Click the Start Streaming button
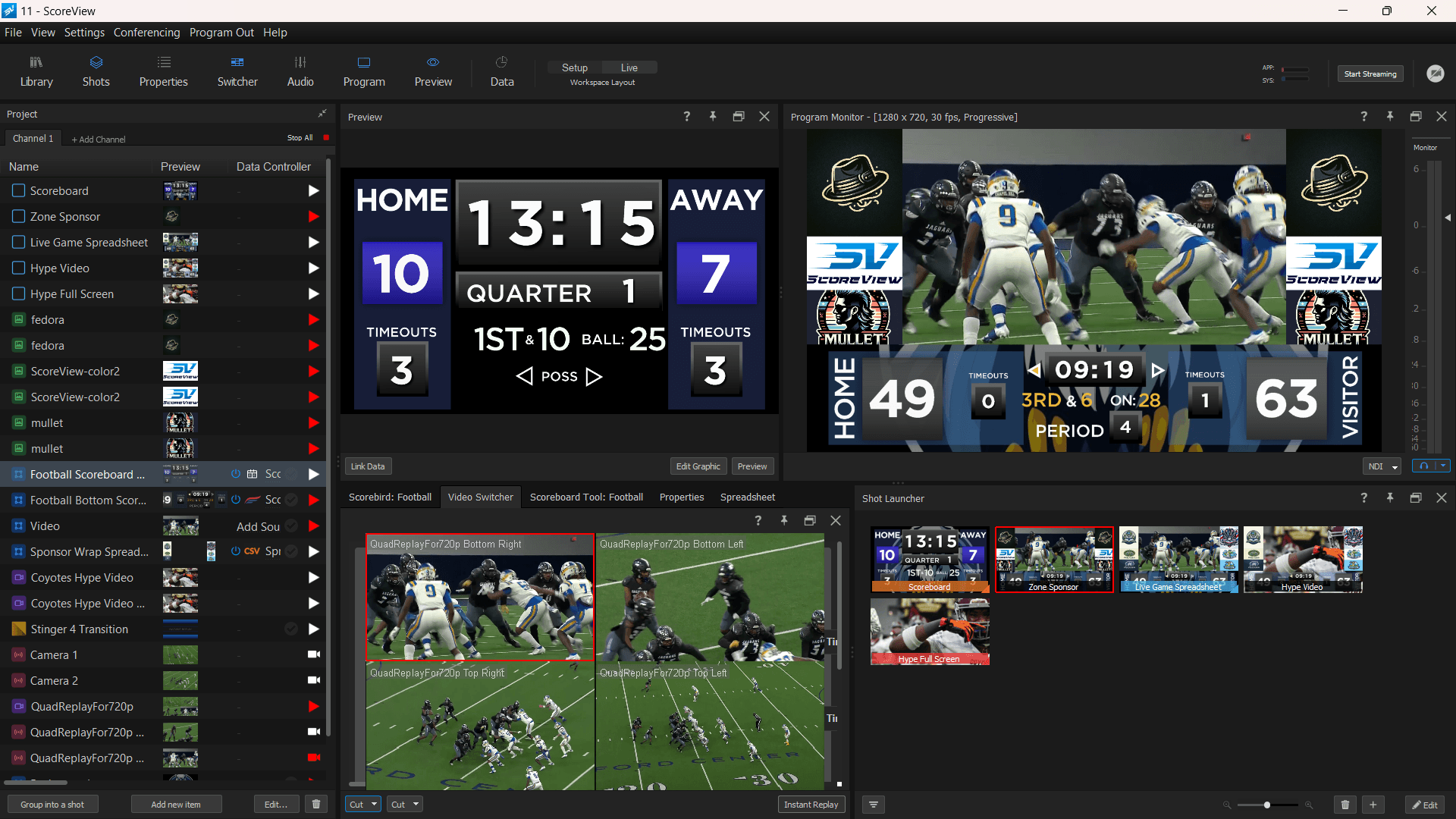This screenshot has width=1456, height=819. (1370, 74)
